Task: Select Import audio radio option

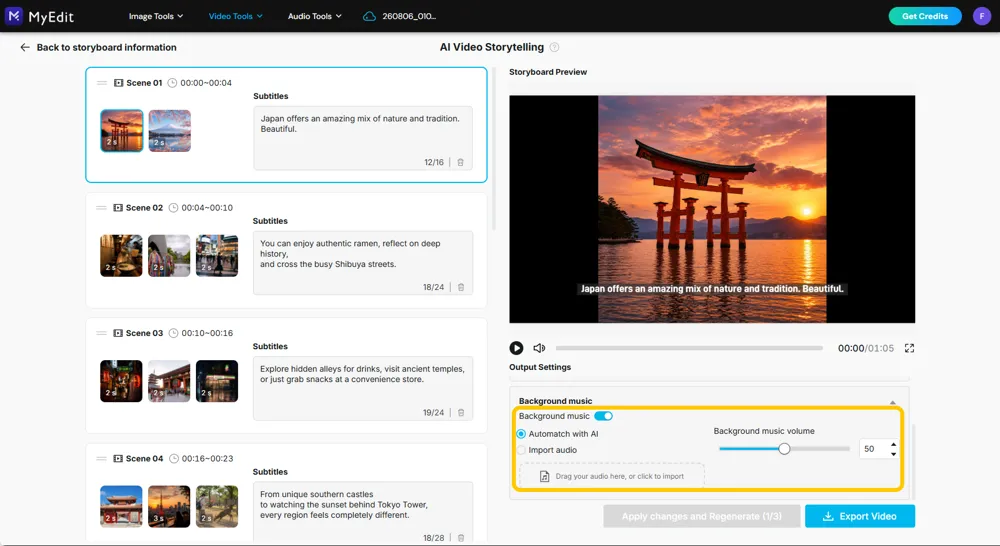Action: tap(521, 450)
